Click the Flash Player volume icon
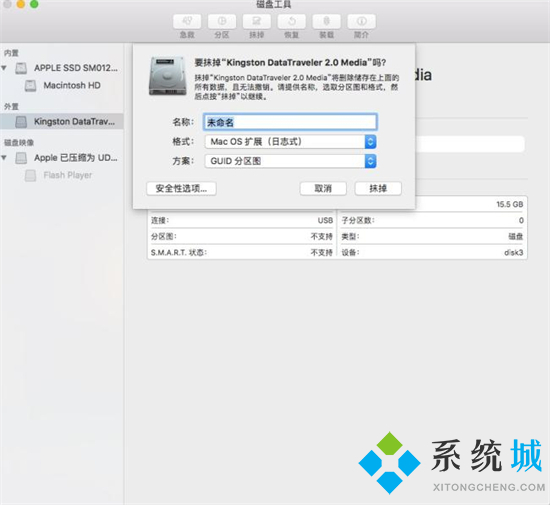This screenshot has height=505, width=550. pos(31,175)
